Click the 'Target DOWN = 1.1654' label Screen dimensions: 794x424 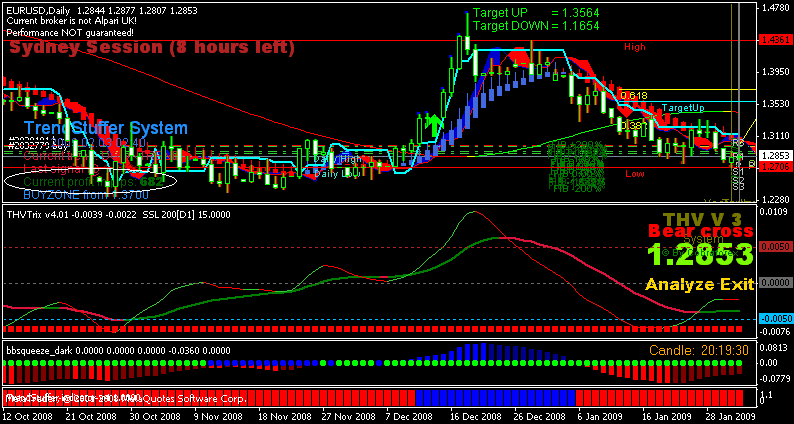535,26
